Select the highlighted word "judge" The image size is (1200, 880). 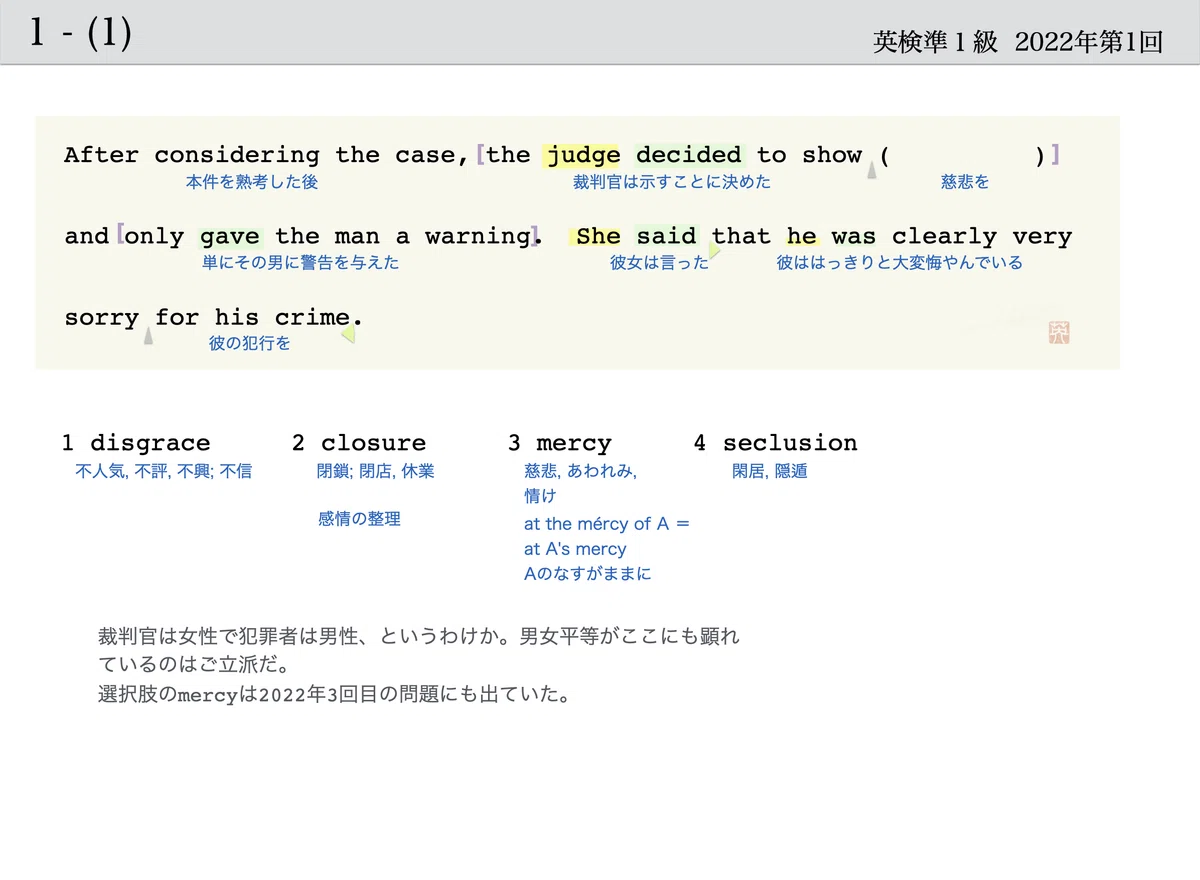pos(583,156)
